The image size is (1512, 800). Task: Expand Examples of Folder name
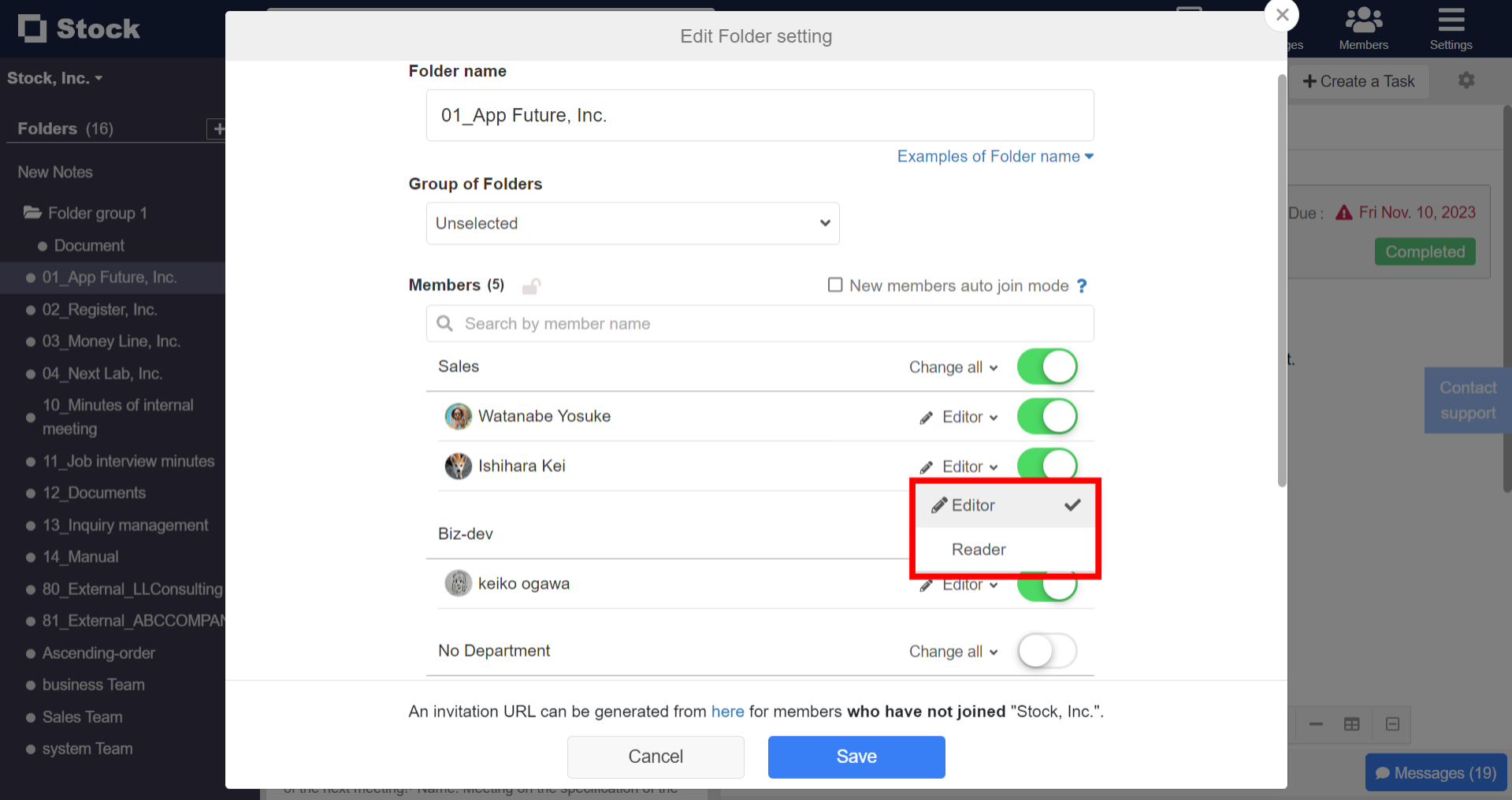click(994, 156)
